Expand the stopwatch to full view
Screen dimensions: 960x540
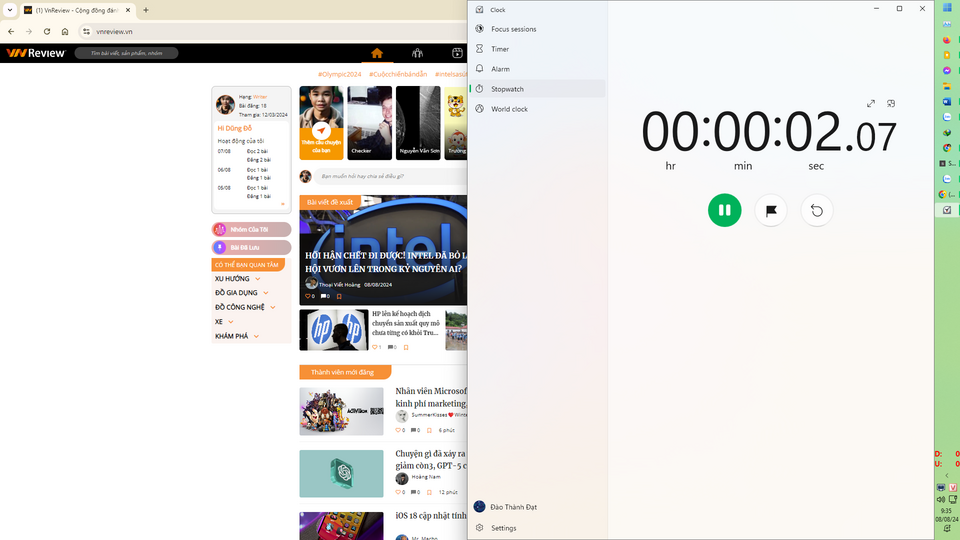871,103
